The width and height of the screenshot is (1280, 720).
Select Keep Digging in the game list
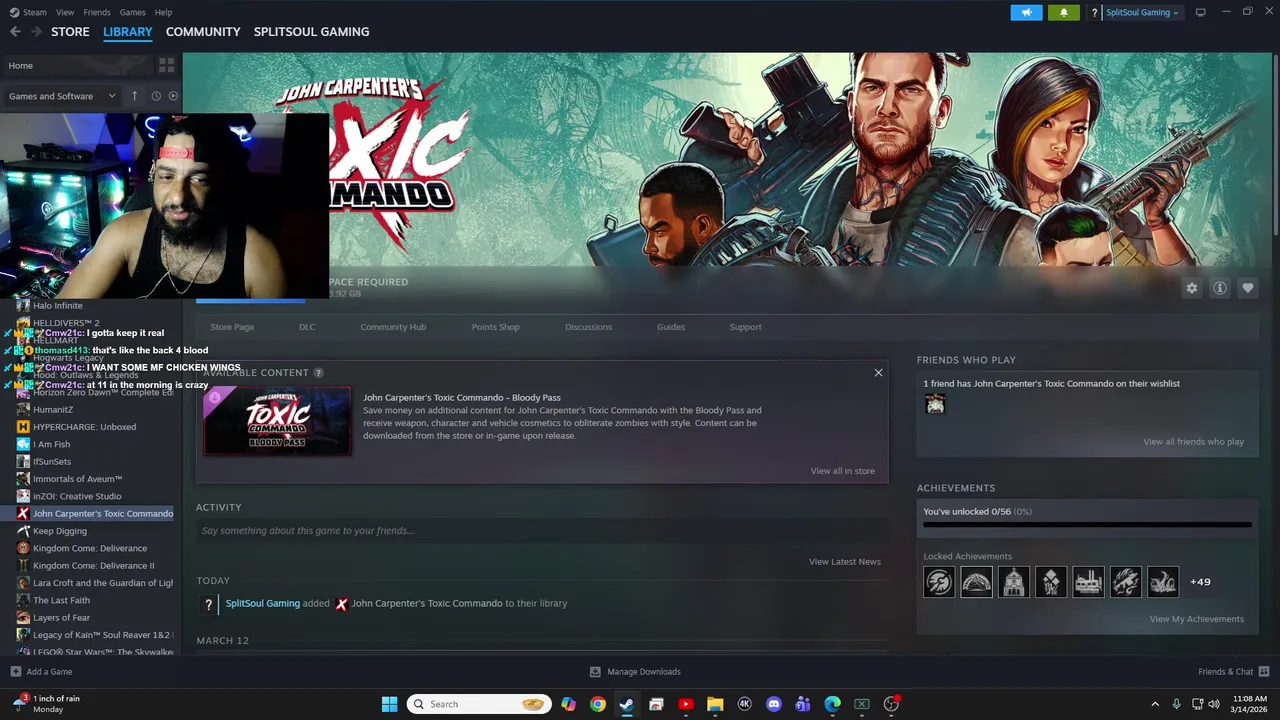[60, 531]
